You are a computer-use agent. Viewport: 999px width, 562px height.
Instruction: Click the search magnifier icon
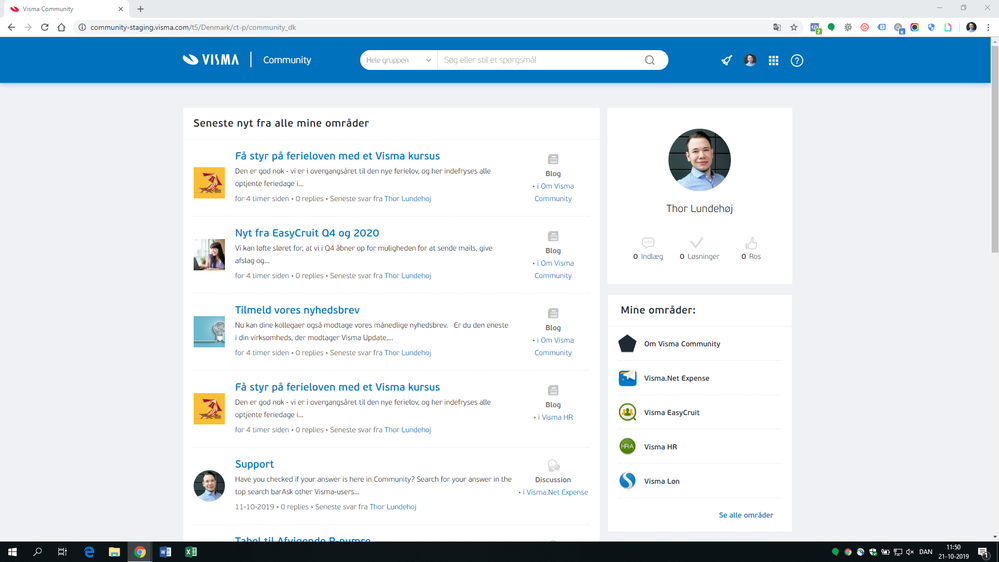click(x=649, y=60)
